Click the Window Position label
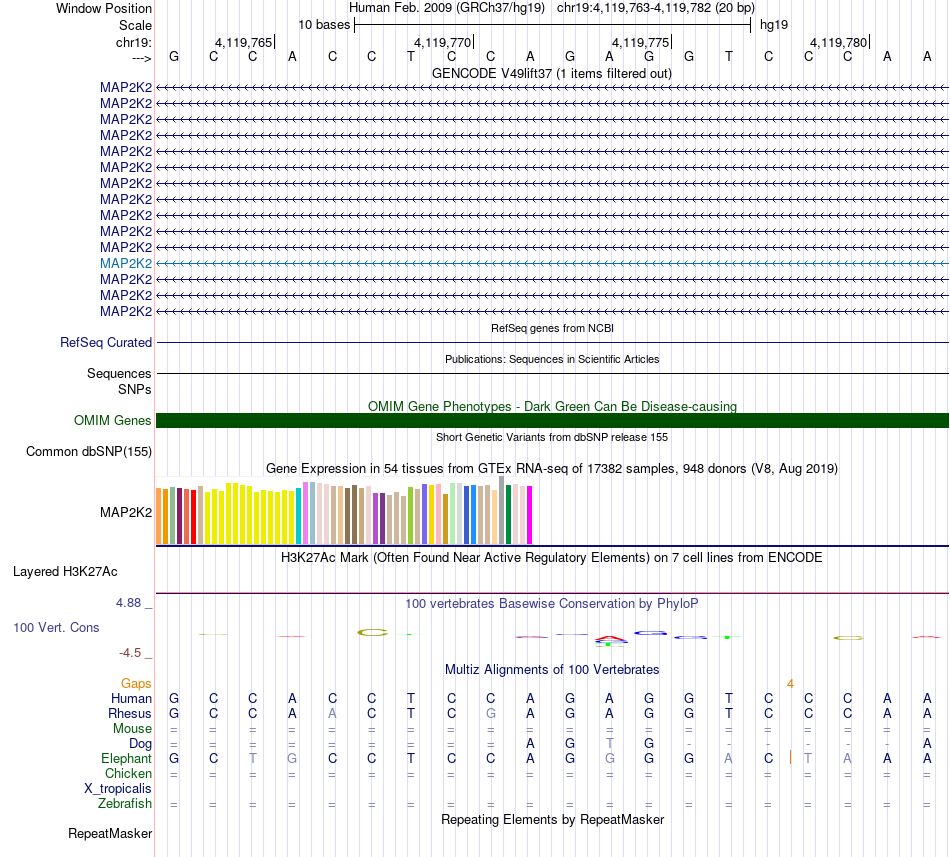The width and height of the screenshot is (950, 857). tap(104, 8)
